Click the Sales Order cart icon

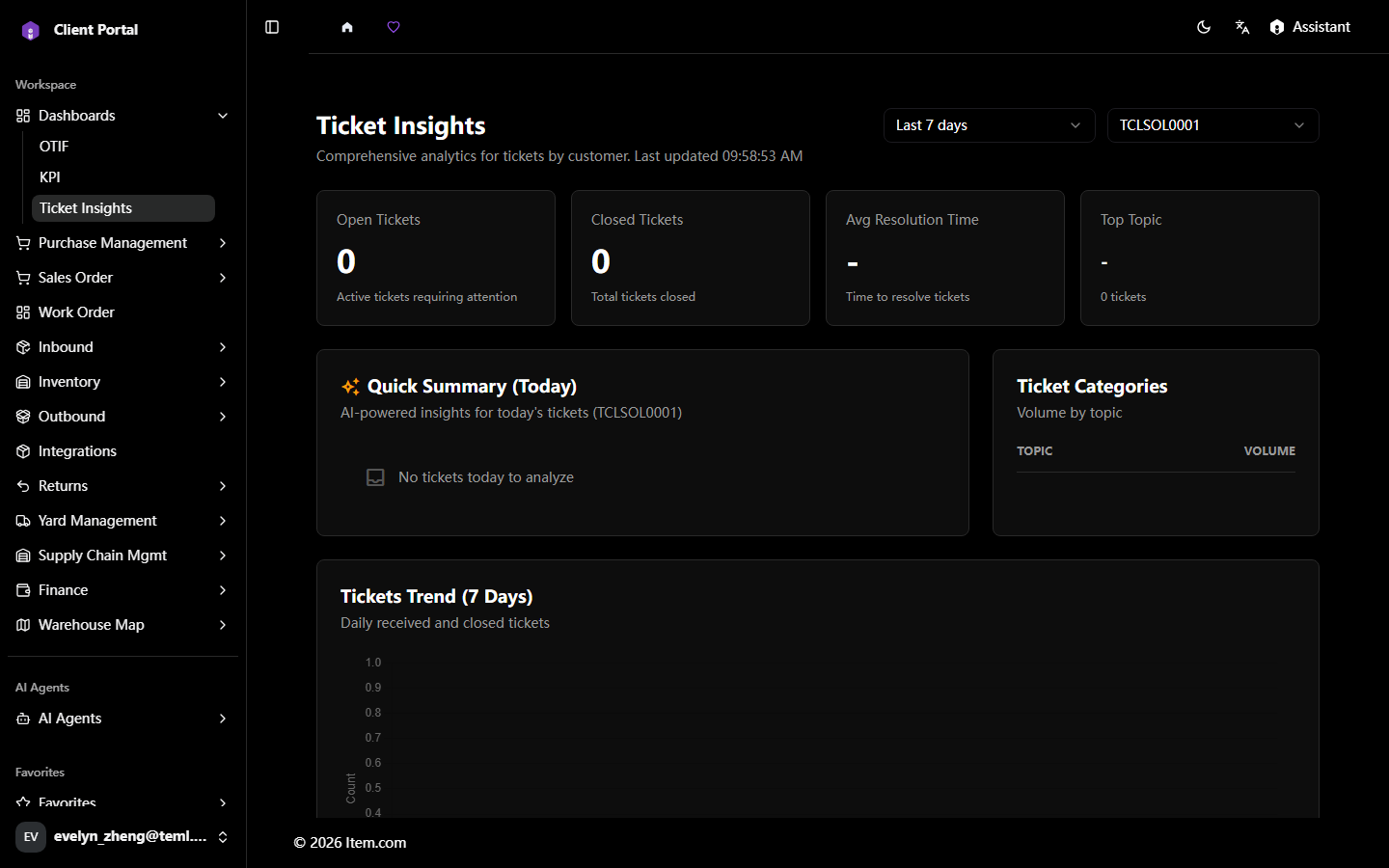[x=23, y=278]
